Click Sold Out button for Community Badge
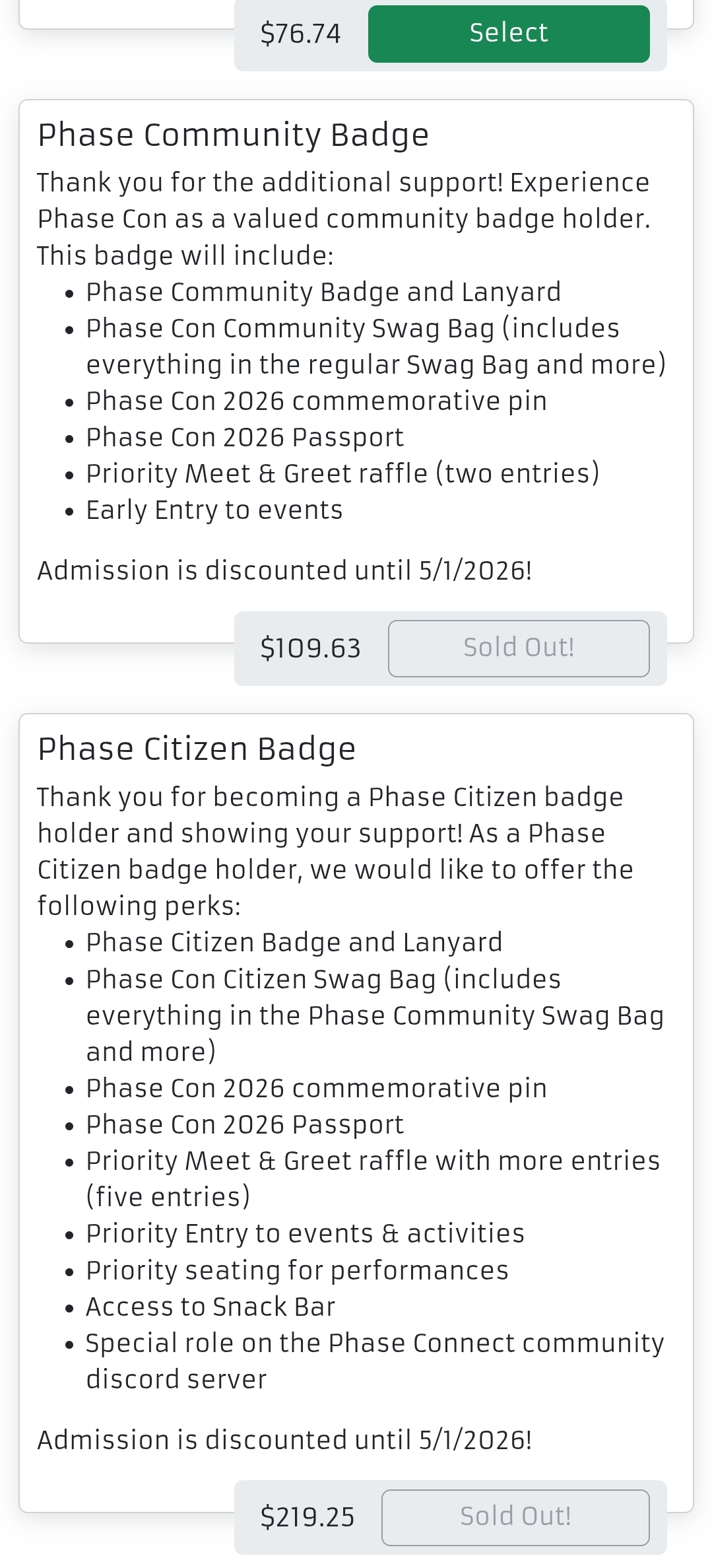The width and height of the screenshot is (712, 1568). (x=519, y=648)
